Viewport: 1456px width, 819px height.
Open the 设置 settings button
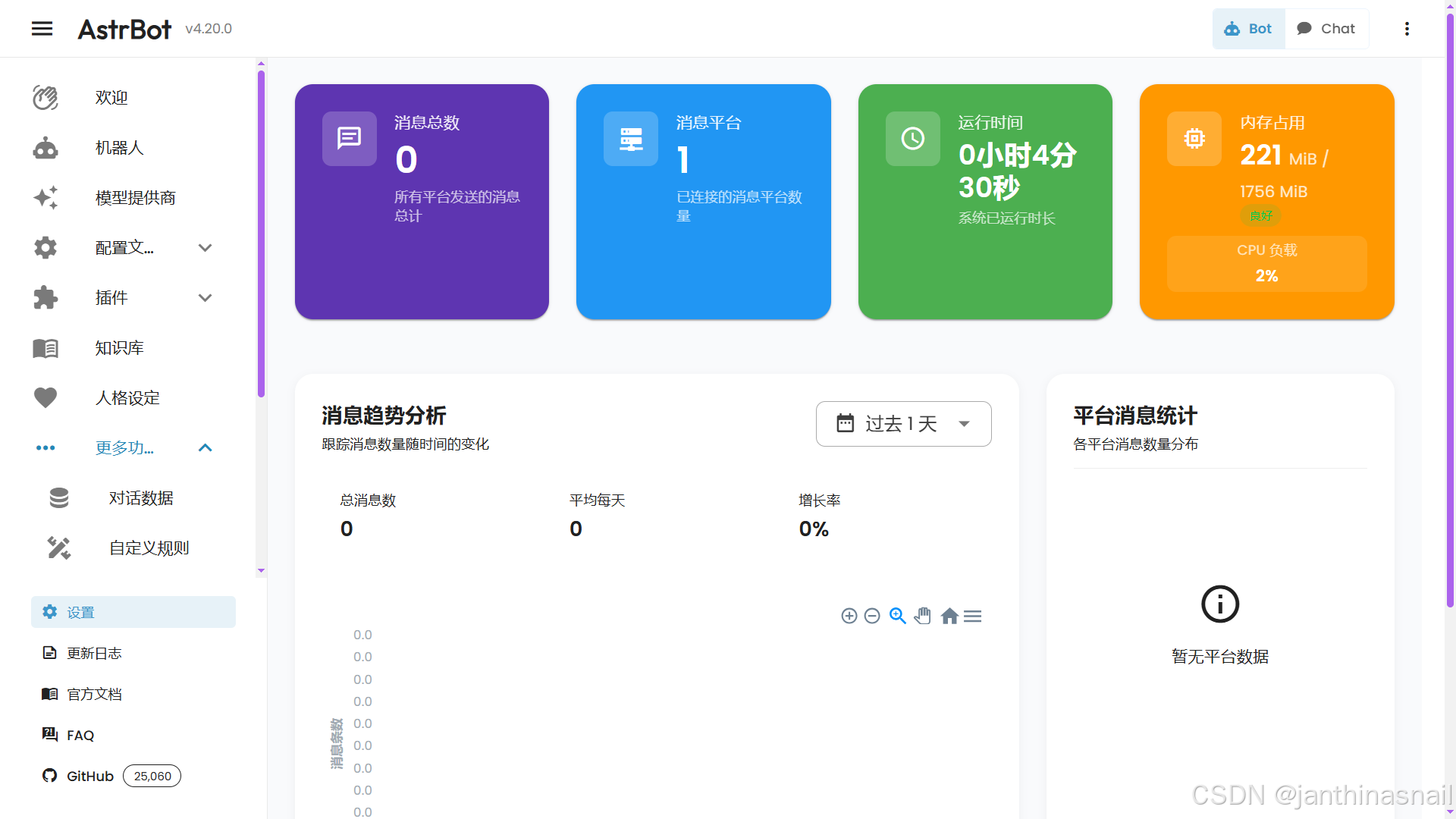tap(133, 612)
